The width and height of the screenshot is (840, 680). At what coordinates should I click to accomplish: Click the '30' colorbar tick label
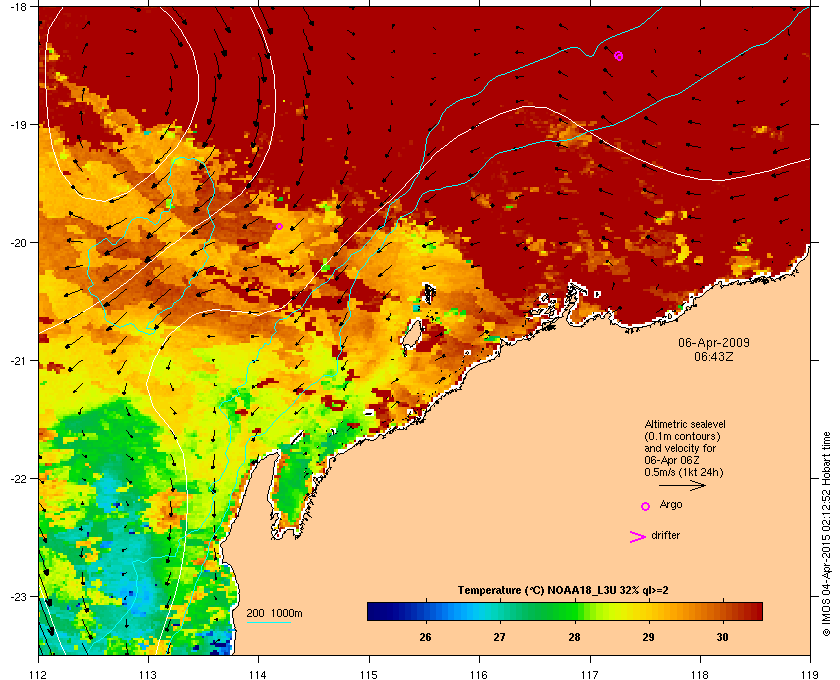[723, 637]
